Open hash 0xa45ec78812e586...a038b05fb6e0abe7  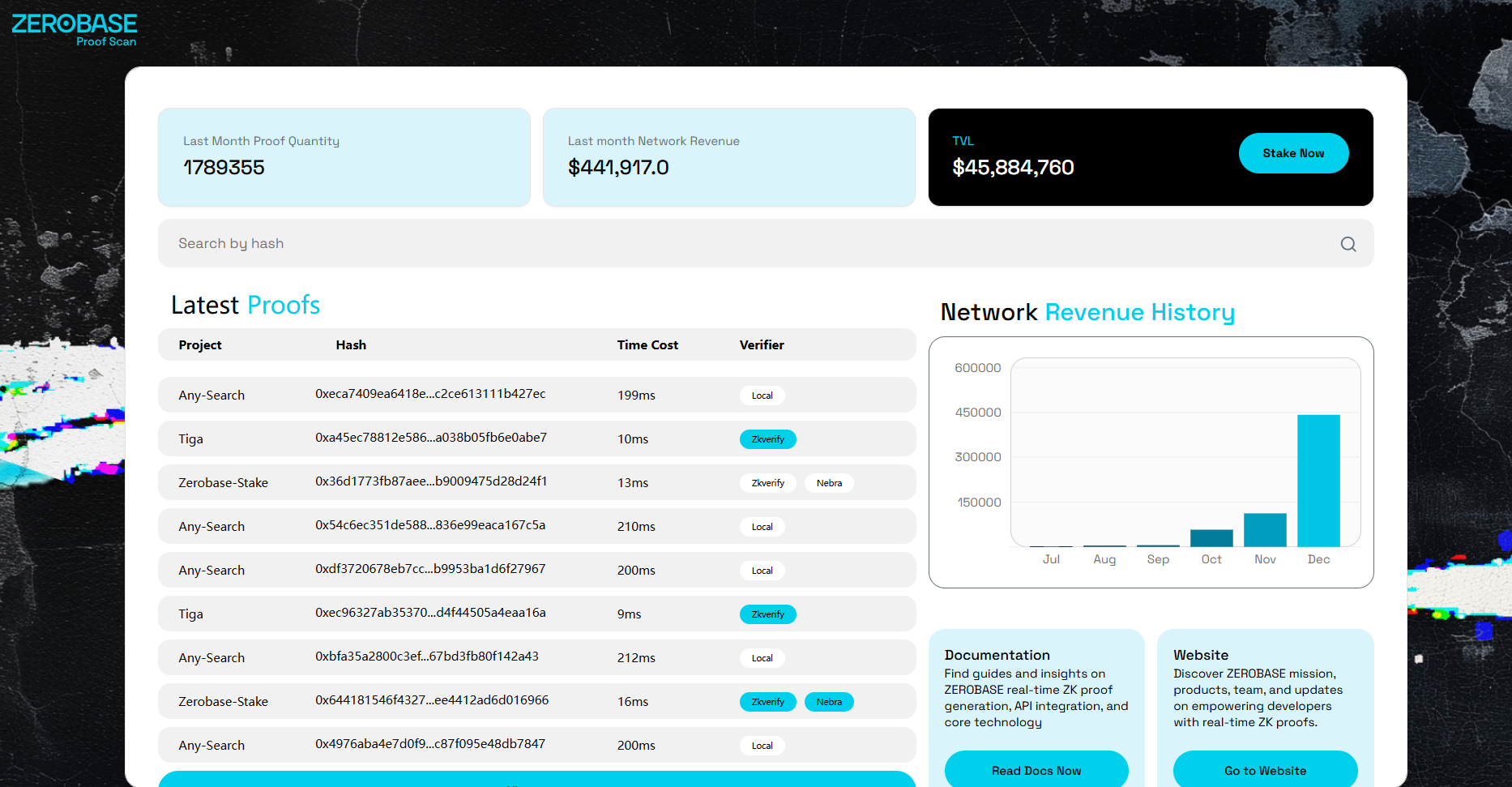[431, 438]
